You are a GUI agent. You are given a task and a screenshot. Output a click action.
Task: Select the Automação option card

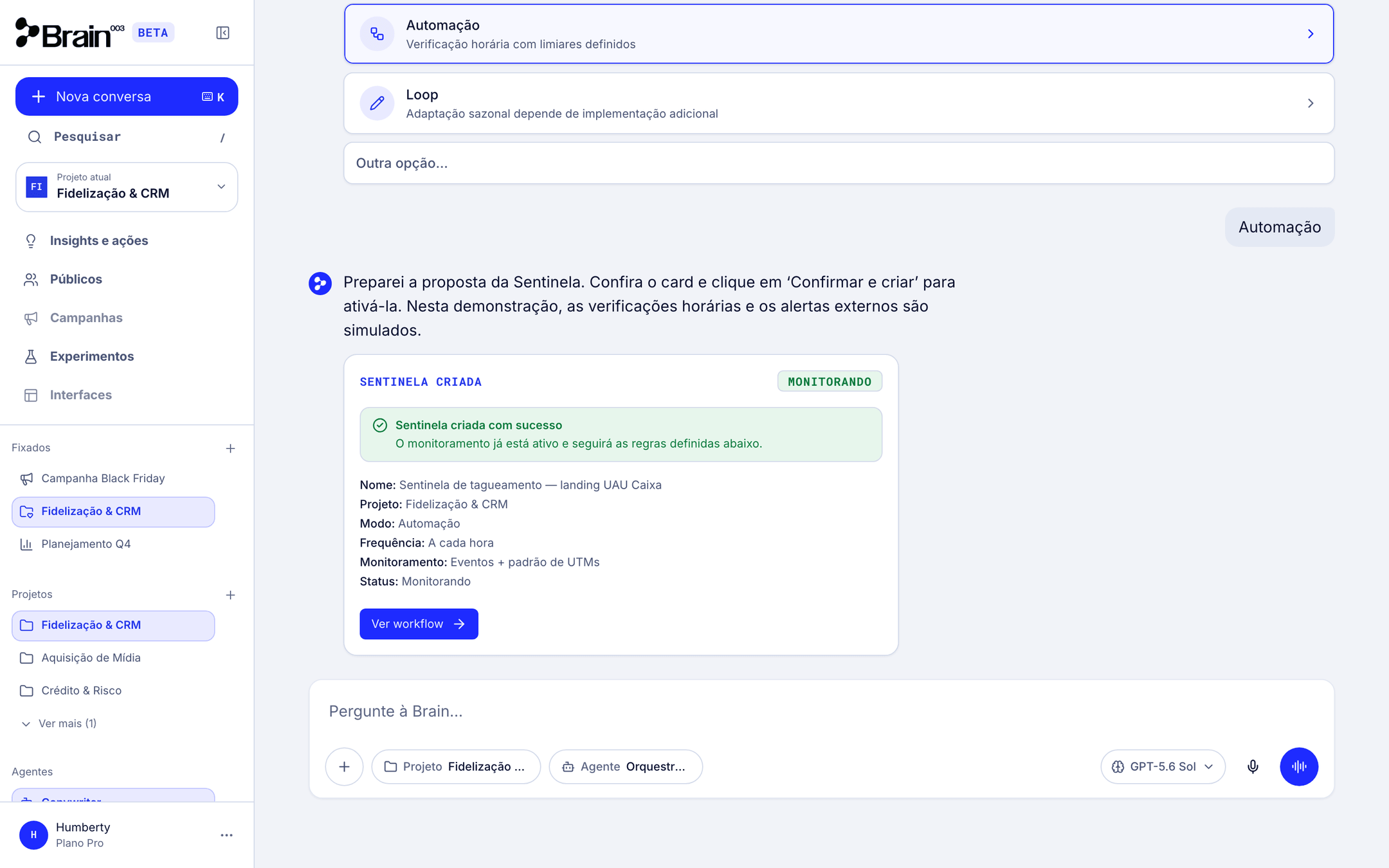pos(839,34)
